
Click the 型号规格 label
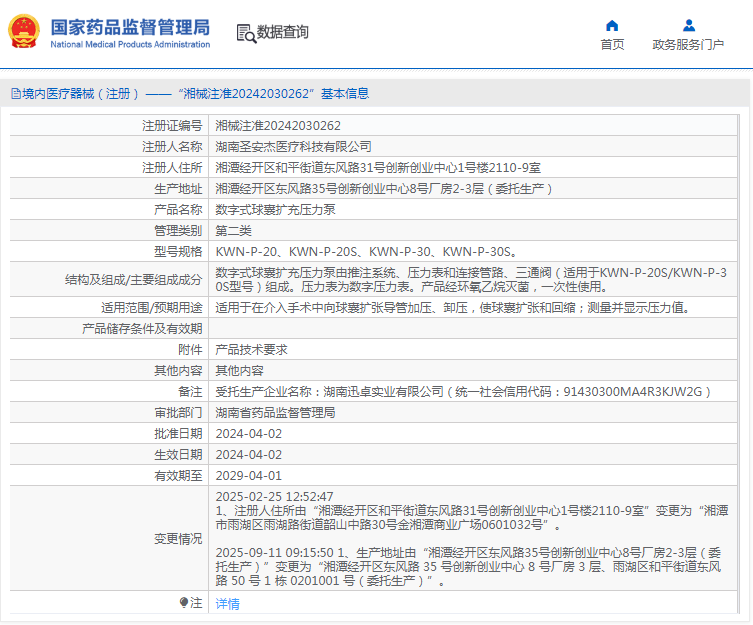[178, 252]
